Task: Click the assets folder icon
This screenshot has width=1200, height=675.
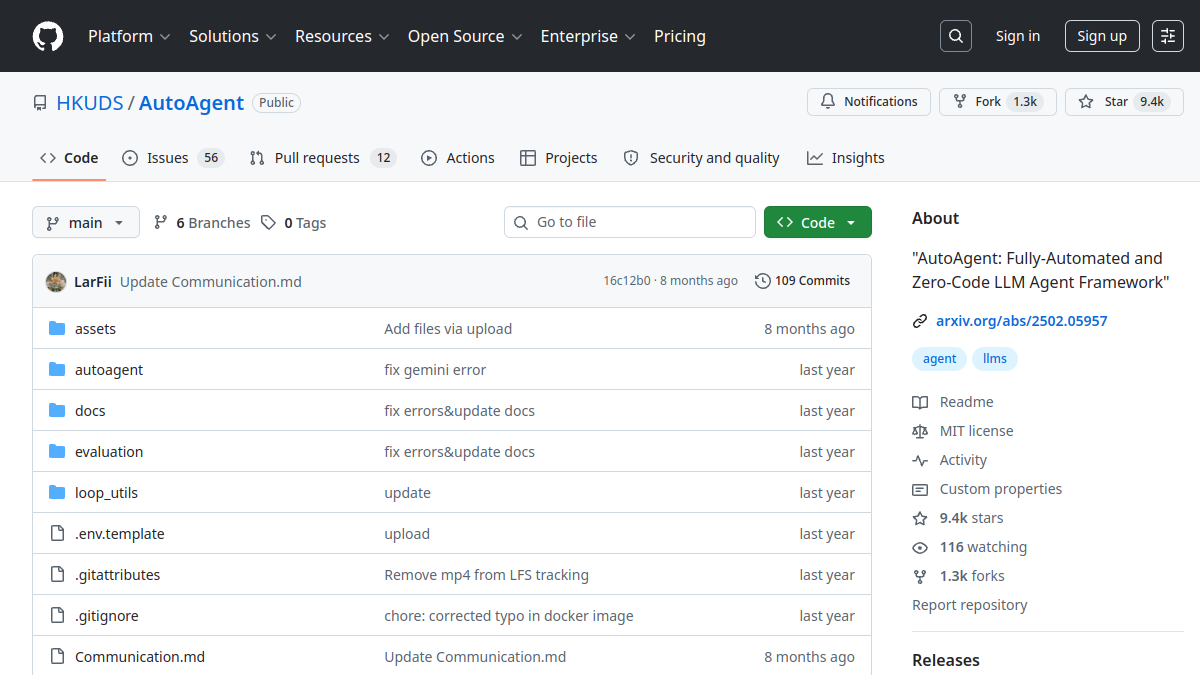Action: [57, 329]
